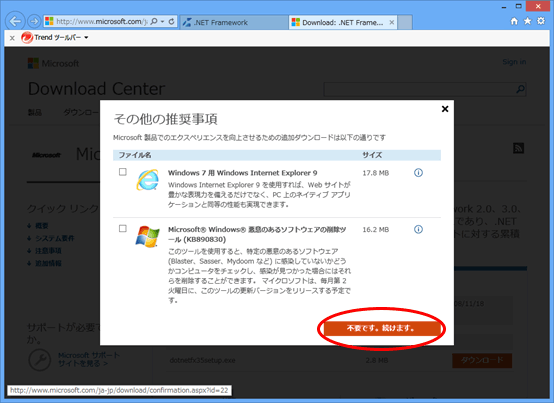Screen dimensions: 554x403
Task: Close the その他の推奨事項 dialog
Action: point(445,109)
